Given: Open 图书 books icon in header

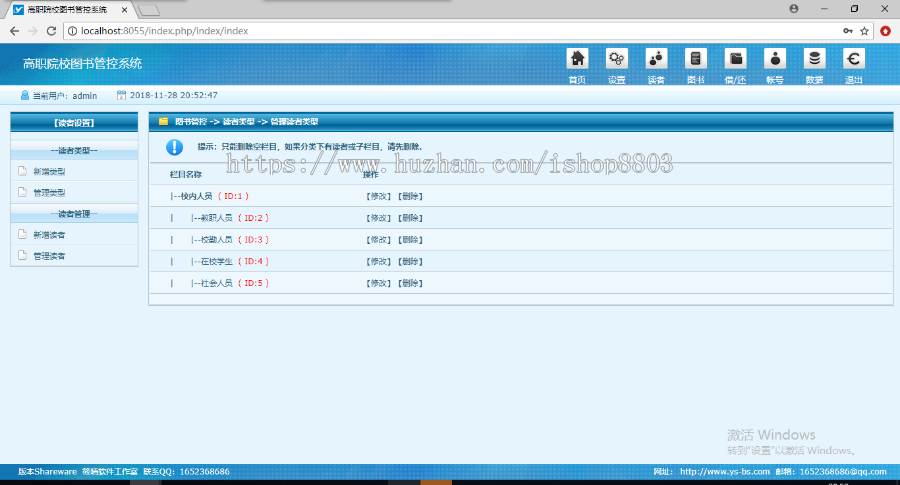Looking at the screenshot, I should 696,59.
